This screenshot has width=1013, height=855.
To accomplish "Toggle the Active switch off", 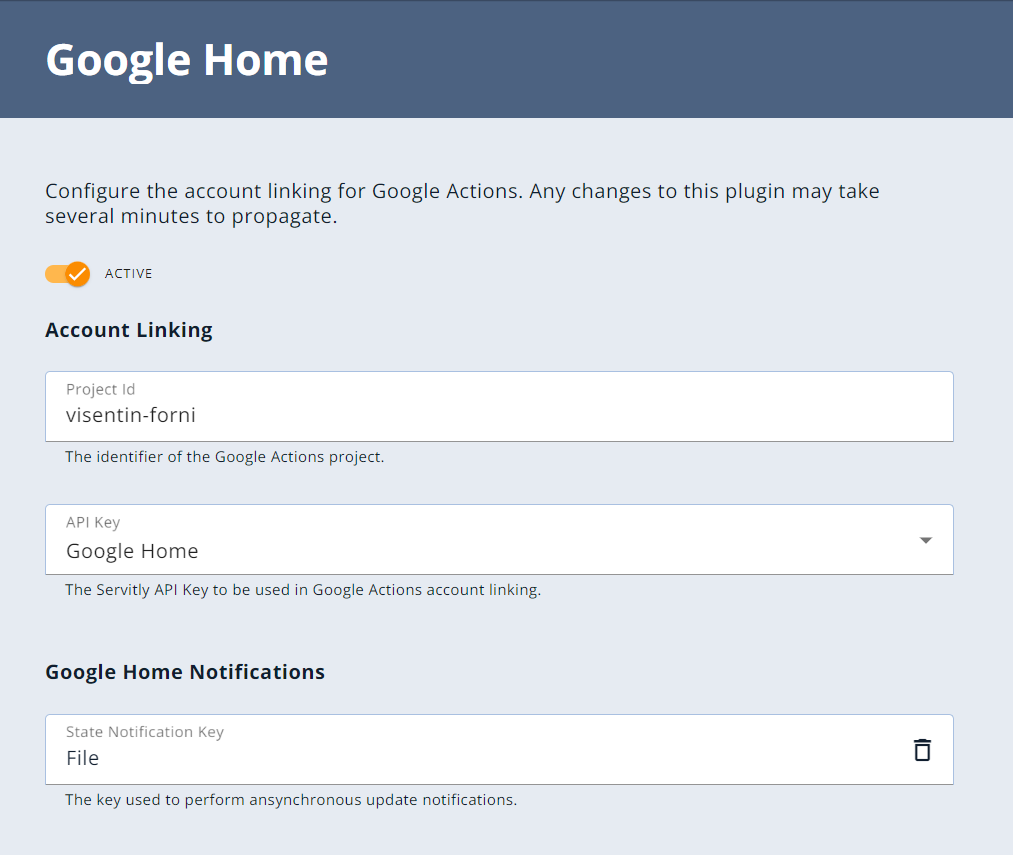I will click(68, 273).
